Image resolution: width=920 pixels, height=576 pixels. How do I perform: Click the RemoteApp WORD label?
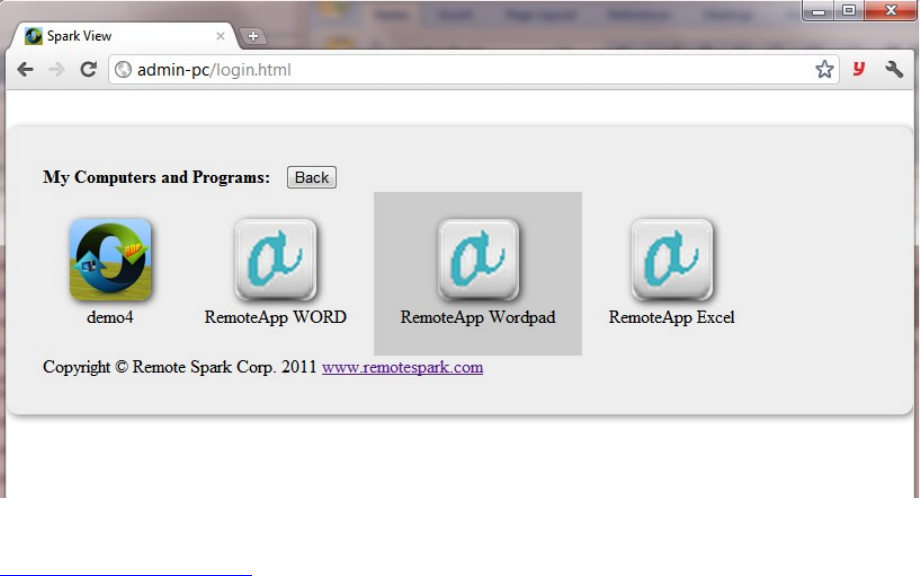tap(275, 317)
